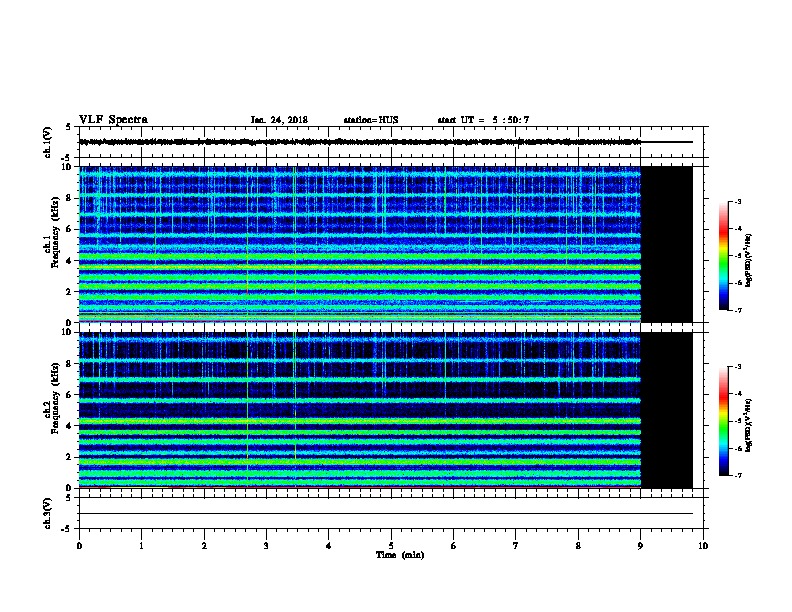This screenshot has width=792, height=612.
Task: Select the "start UT = 5:50:7" header text
Action: [483, 120]
